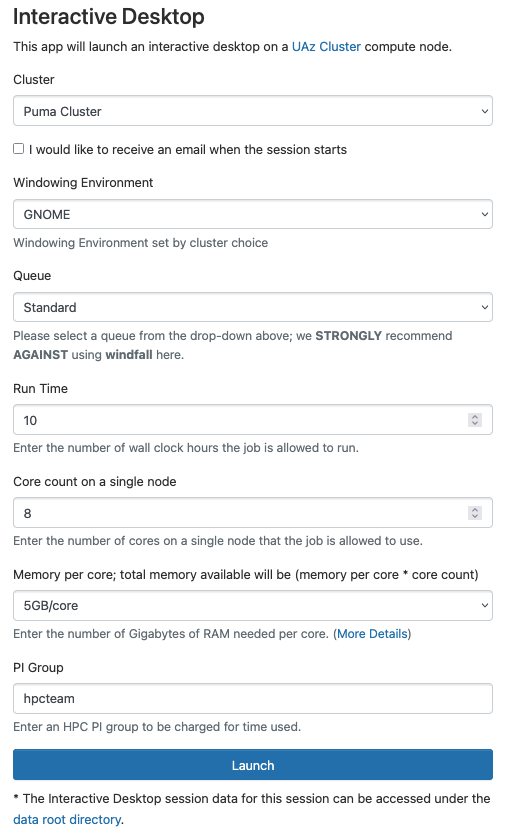This screenshot has width=510, height=836.
Task: Expand the Windowing Environment GNOME selector
Action: point(253,214)
